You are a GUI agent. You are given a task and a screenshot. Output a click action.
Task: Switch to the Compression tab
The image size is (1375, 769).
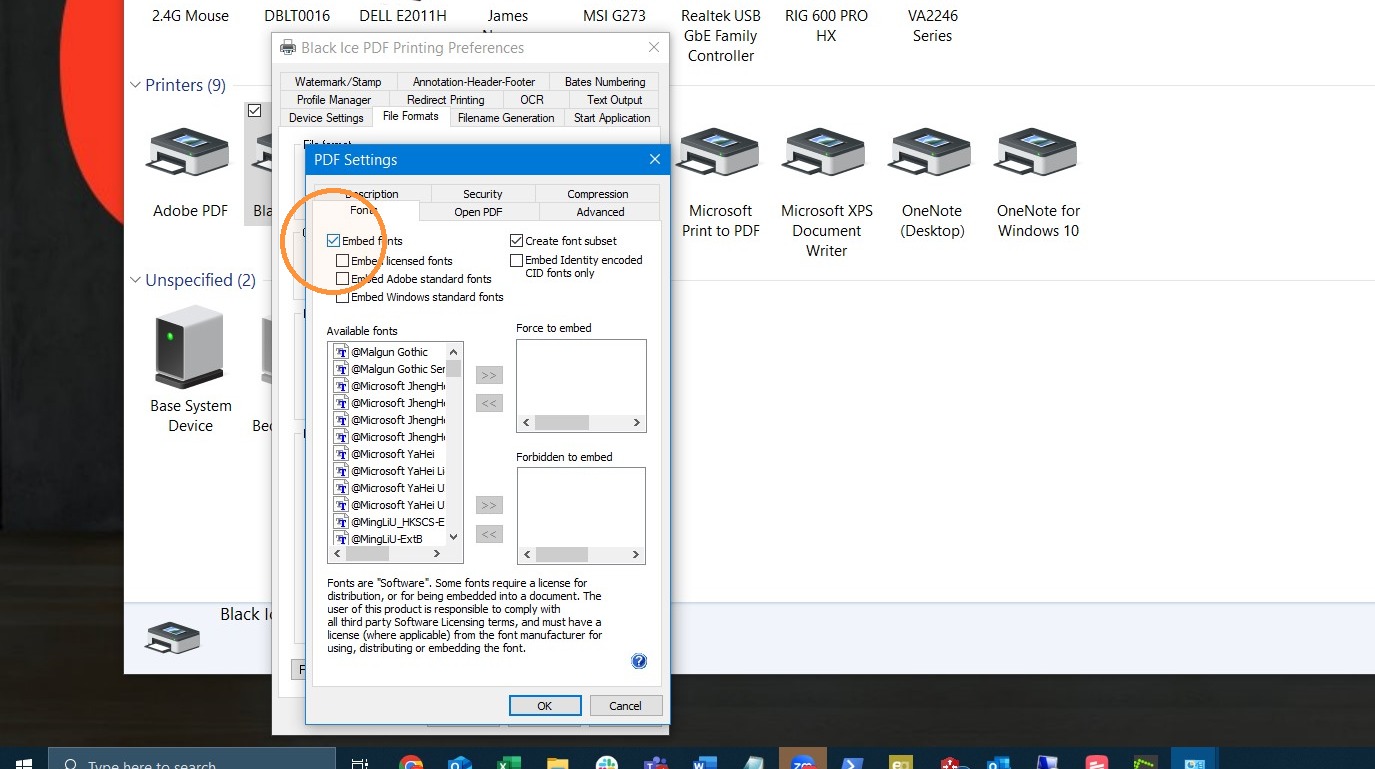[598, 194]
